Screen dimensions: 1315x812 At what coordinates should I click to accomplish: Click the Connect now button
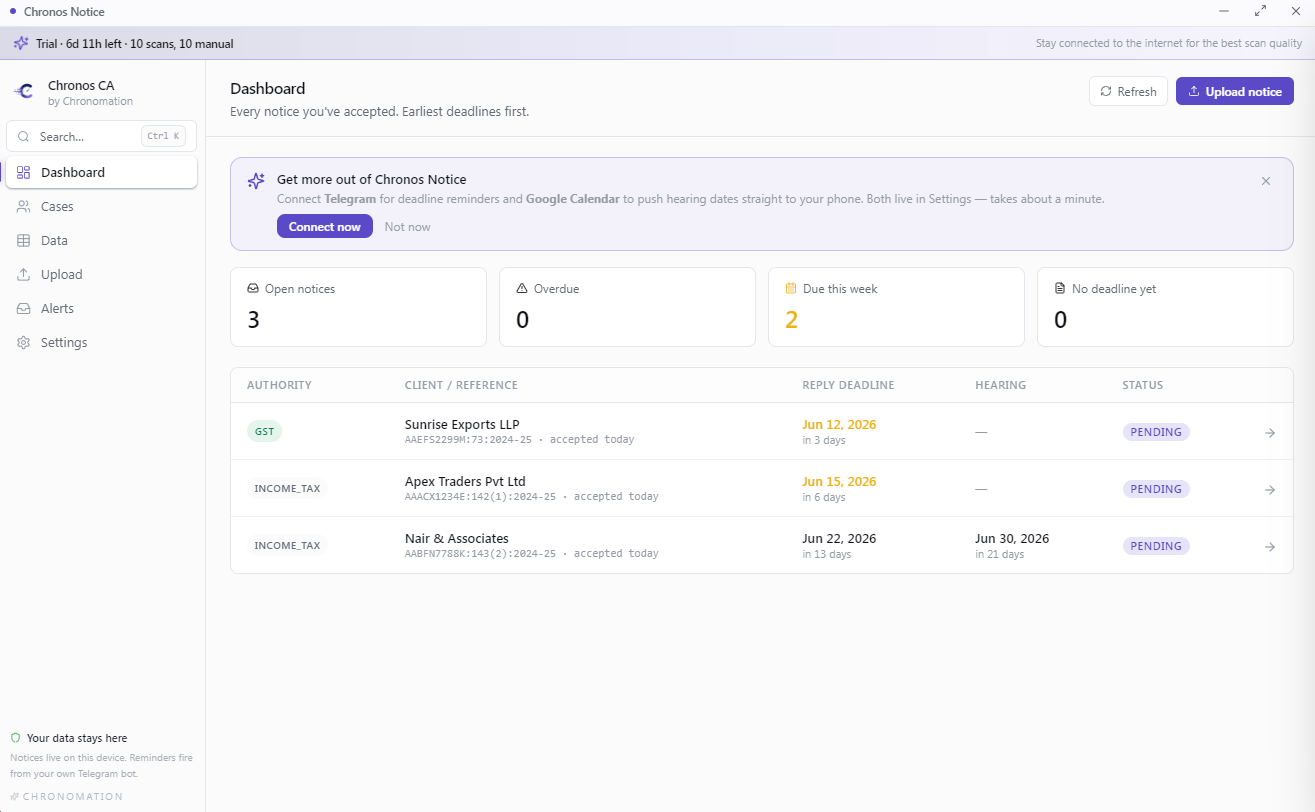325,227
